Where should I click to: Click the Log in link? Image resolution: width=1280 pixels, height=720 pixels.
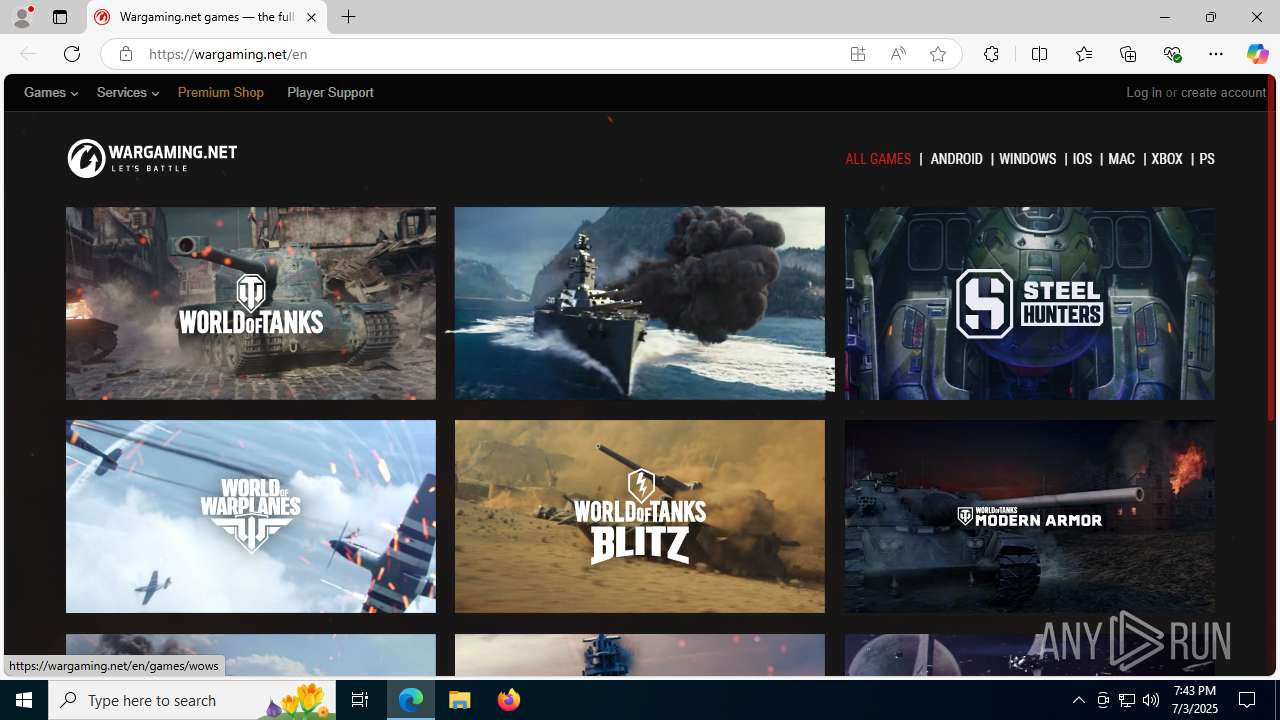click(x=1144, y=92)
